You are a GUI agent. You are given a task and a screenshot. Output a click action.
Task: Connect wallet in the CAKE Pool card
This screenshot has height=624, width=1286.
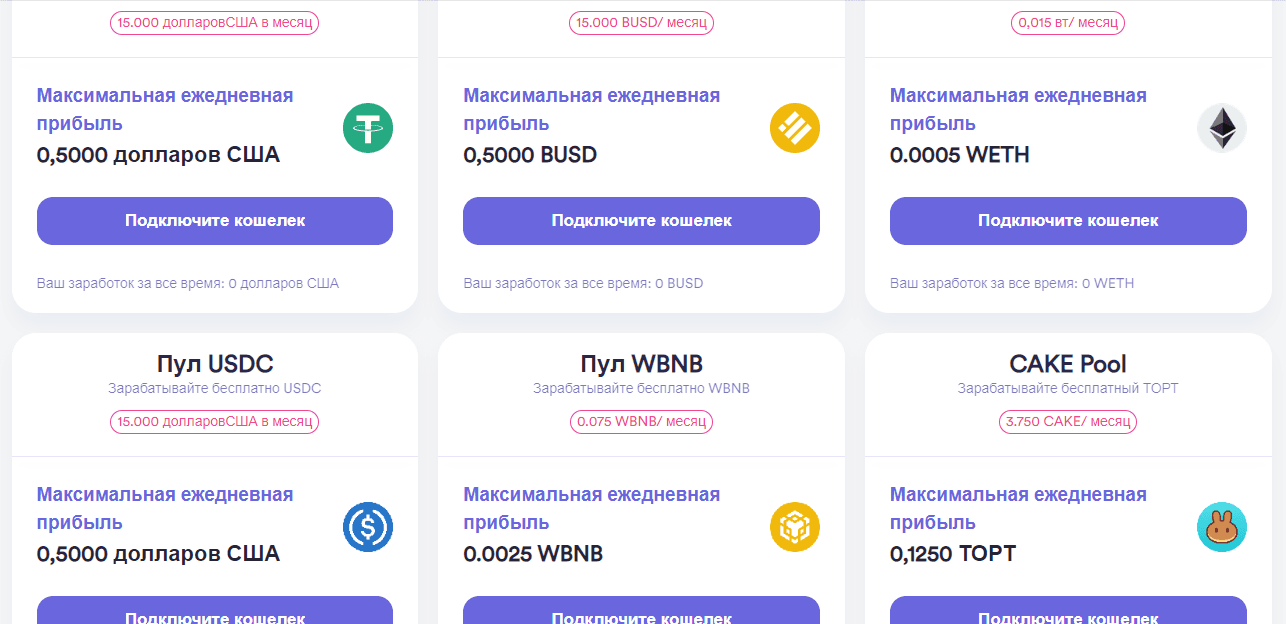click(1068, 612)
